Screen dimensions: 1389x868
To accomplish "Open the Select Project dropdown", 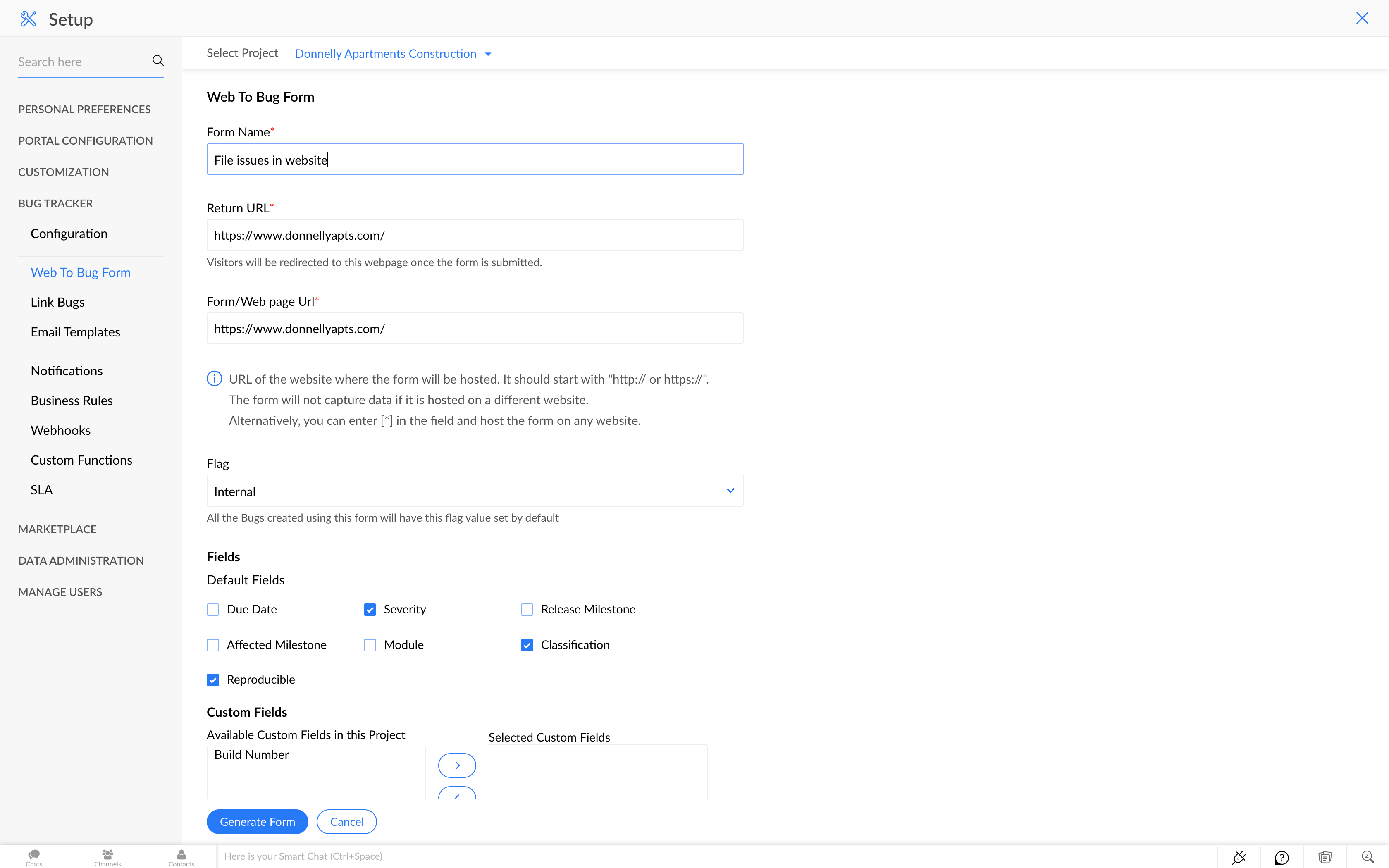I will [x=393, y=53].
